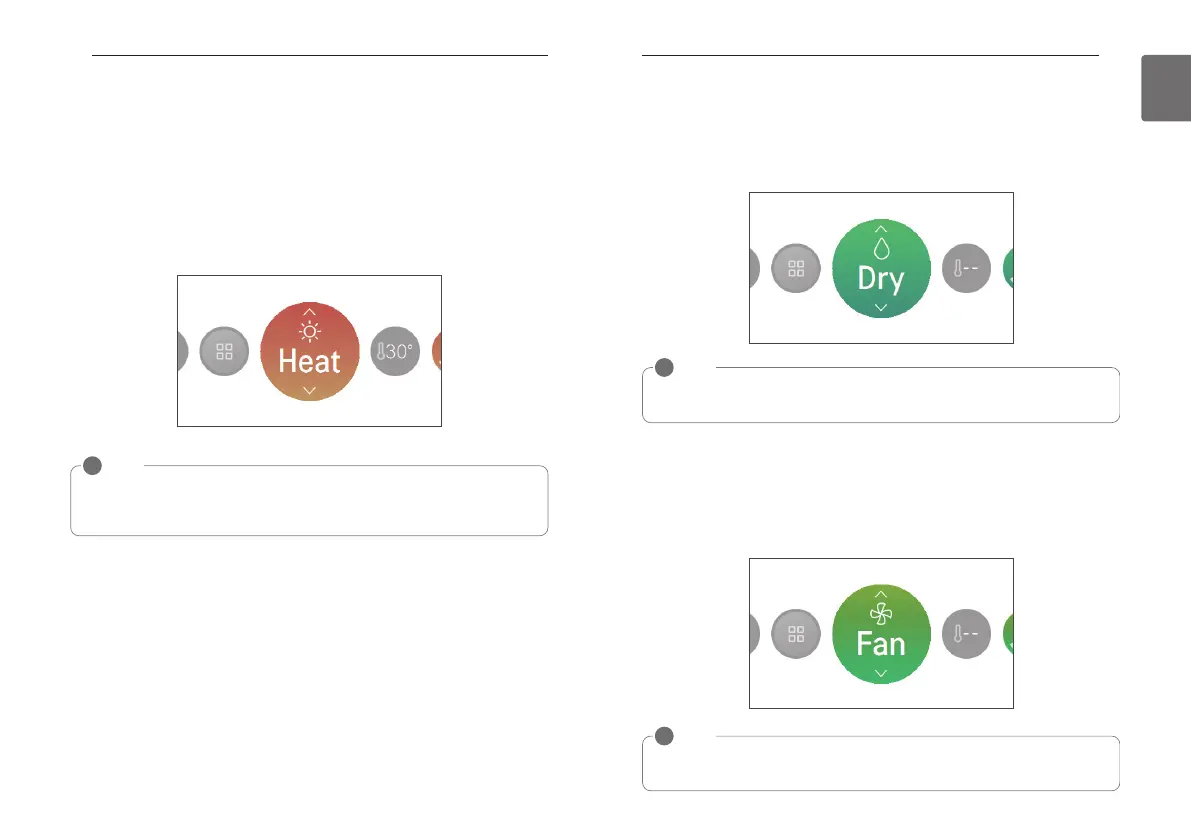Click the up chevron above Fan
Image resolution: width=1191 pixels, height=839 pixels.
(881, 595)
